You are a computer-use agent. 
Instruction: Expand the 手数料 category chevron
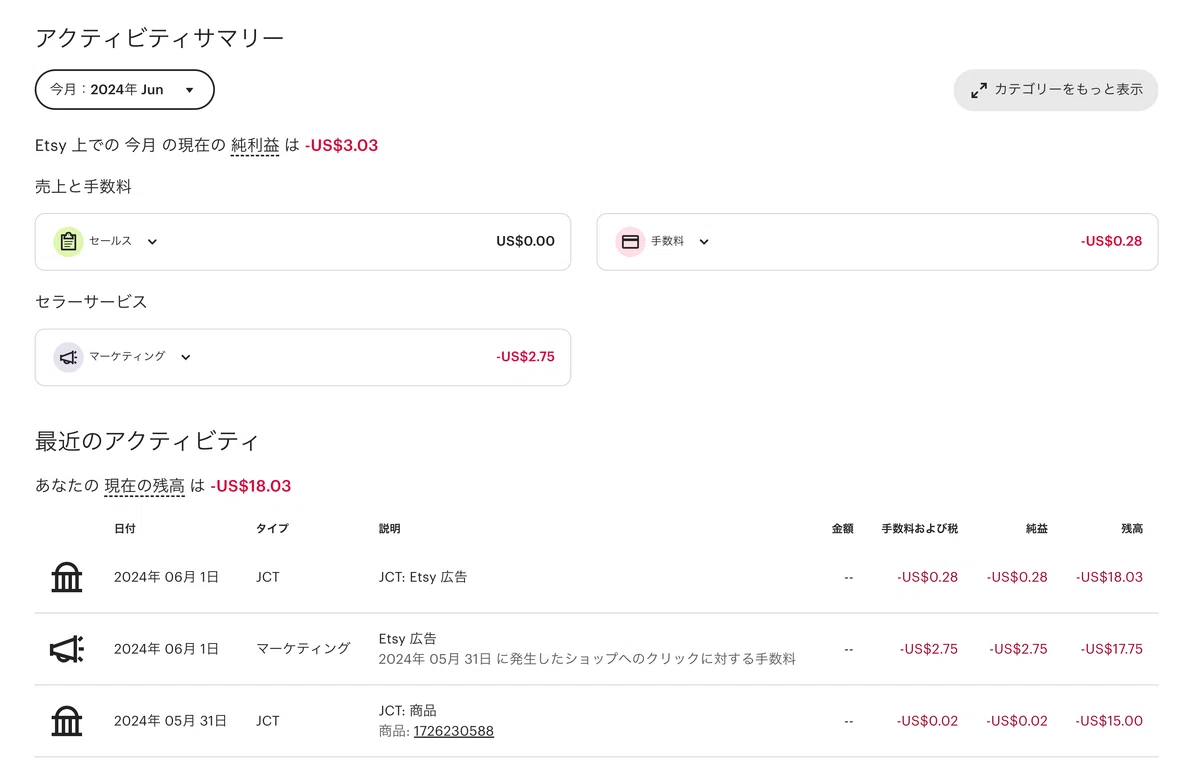pos(704,241)
